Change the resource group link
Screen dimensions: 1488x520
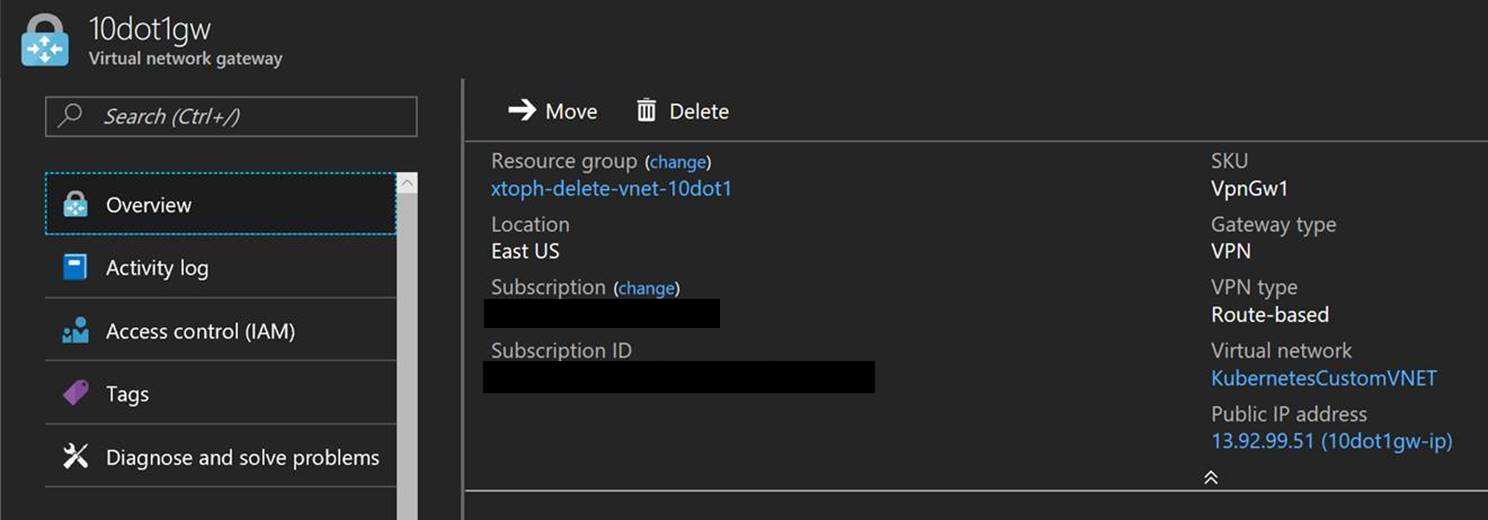pyautogui.click(x=678, y=162)
